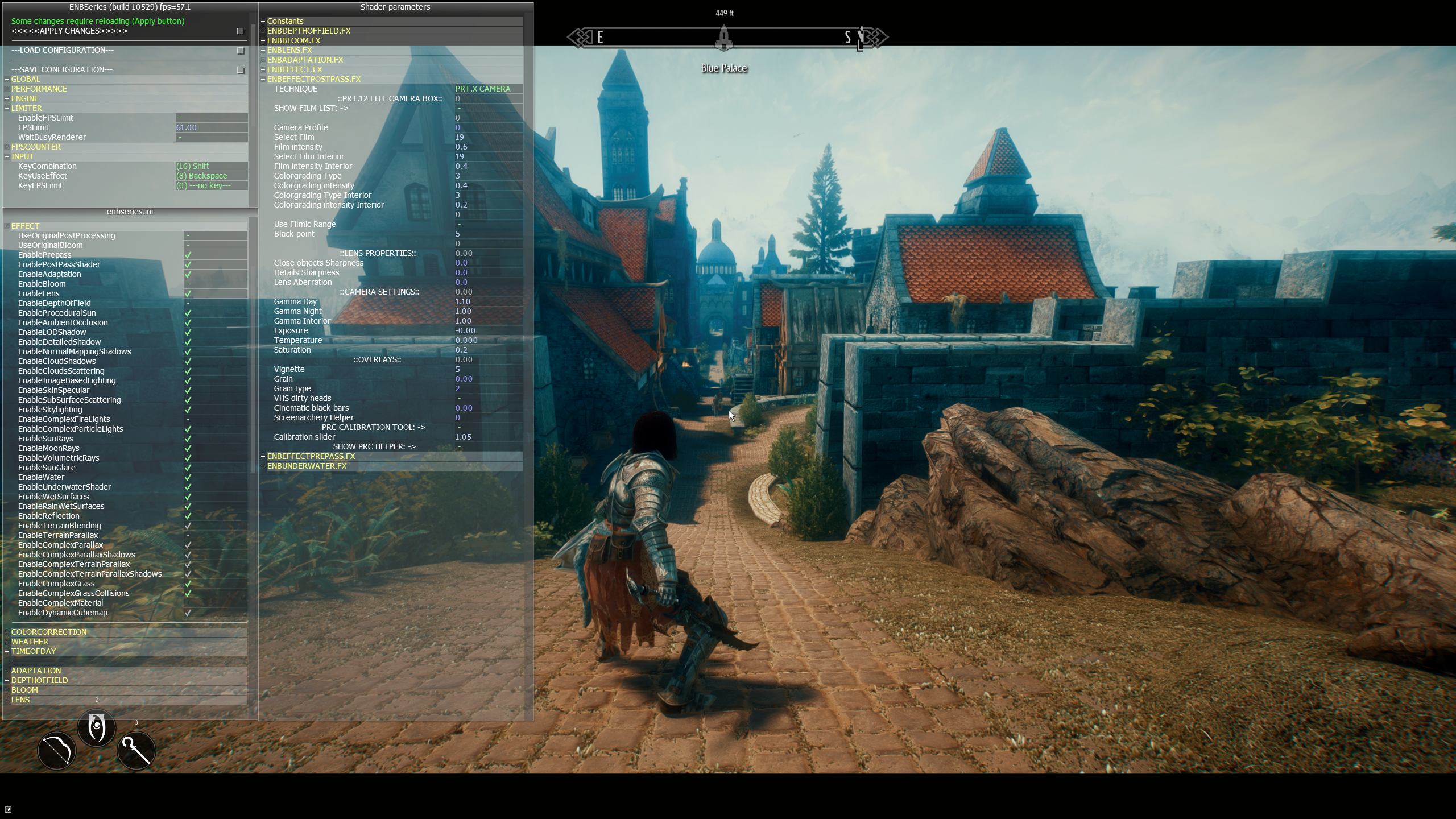1456x819 pixels.
Task: Toggle the EnableAdaptation checkmark
Action: (188, 274)
